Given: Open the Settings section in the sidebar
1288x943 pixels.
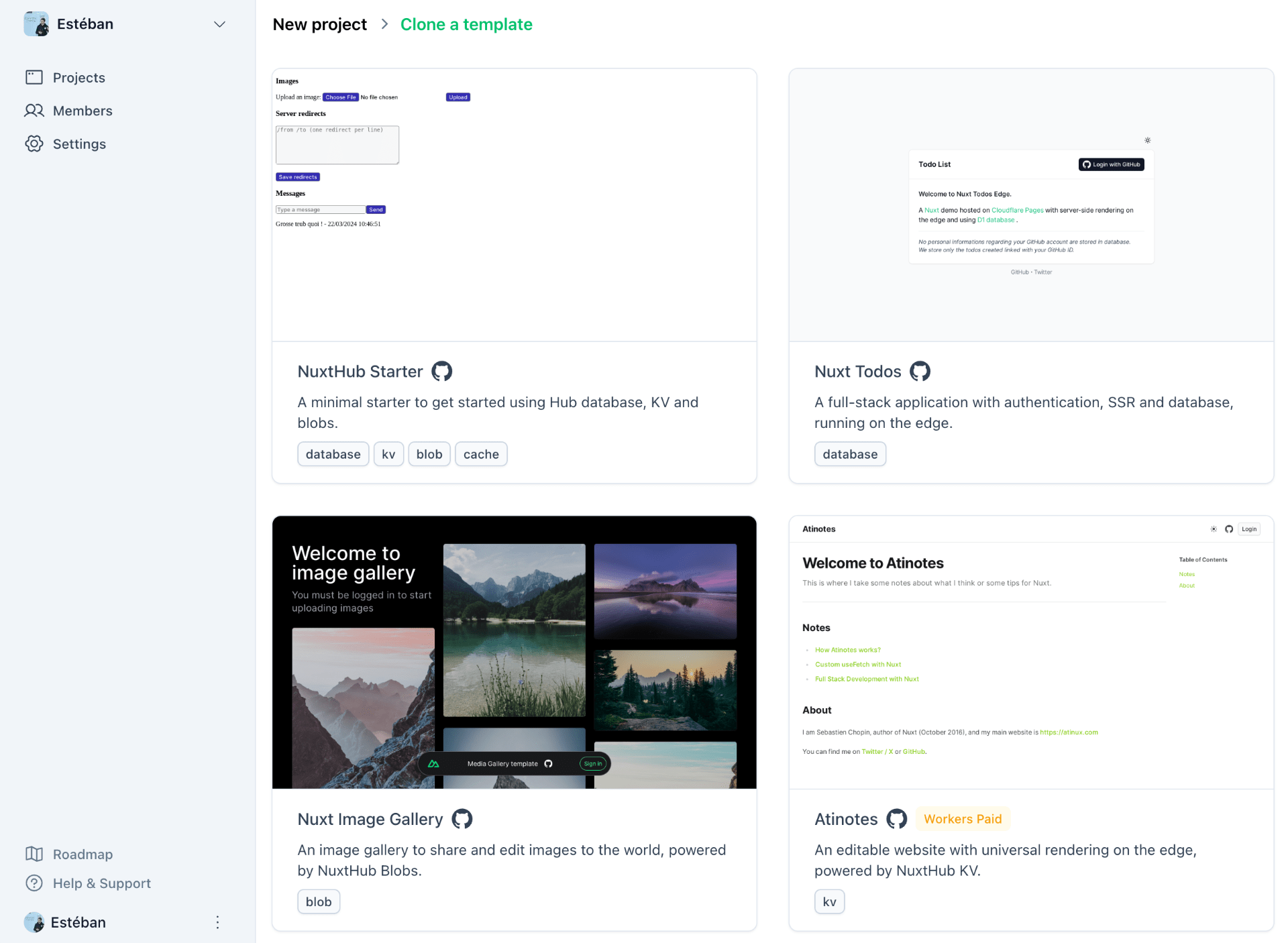Looking at the screenshot, I should coord(79,144).
